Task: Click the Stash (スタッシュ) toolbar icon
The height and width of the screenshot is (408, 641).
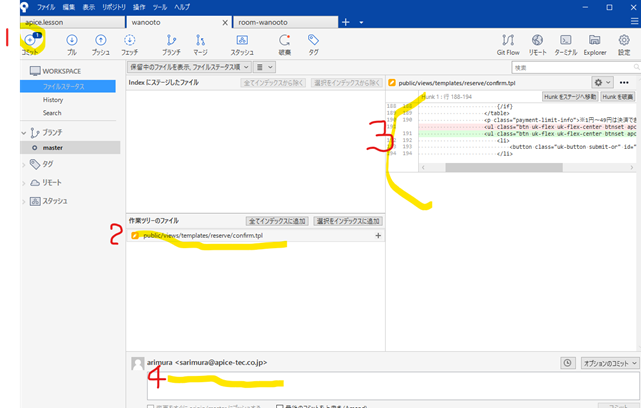Action: [242, 40]
